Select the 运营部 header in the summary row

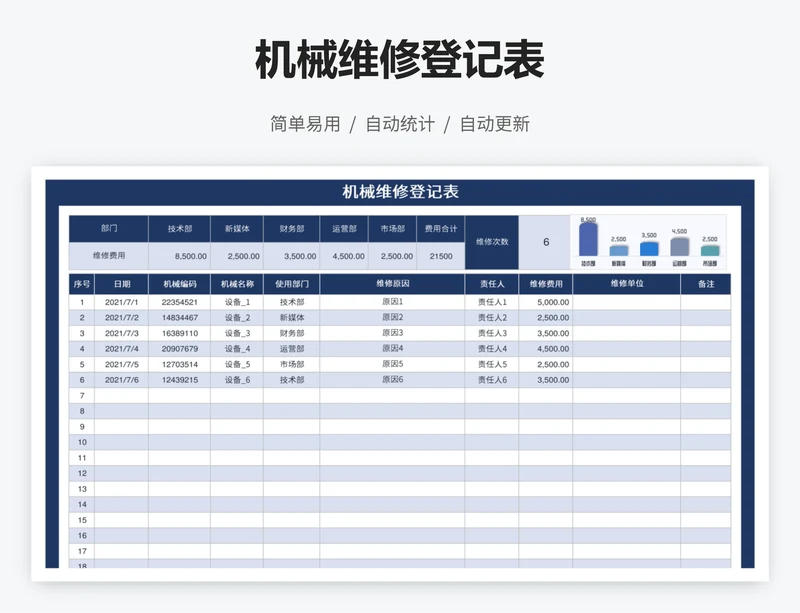point(344,229)
